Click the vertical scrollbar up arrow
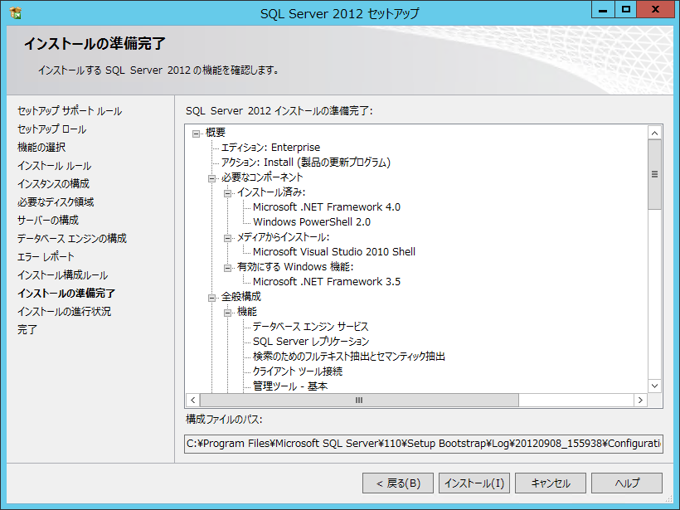This screenshot has height=510, width=680. point(655,133)
